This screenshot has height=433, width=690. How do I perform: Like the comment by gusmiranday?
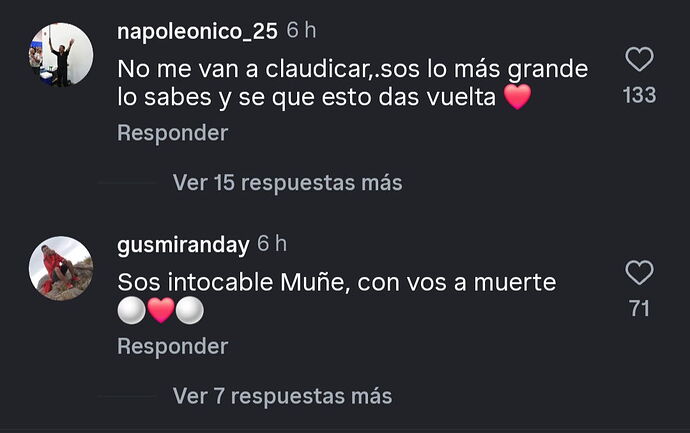click(639, 273)
